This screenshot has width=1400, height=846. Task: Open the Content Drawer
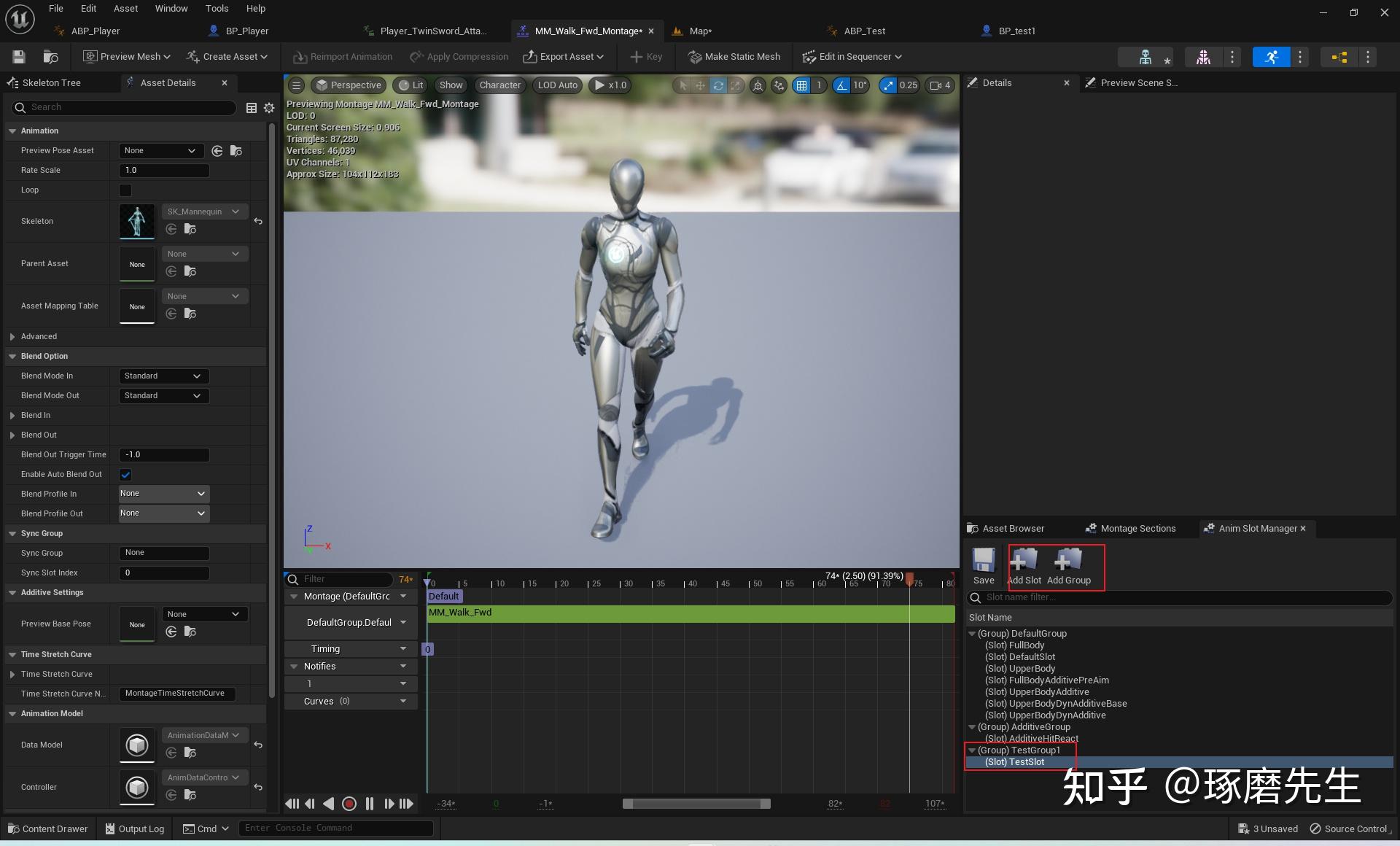coord(47,829)
